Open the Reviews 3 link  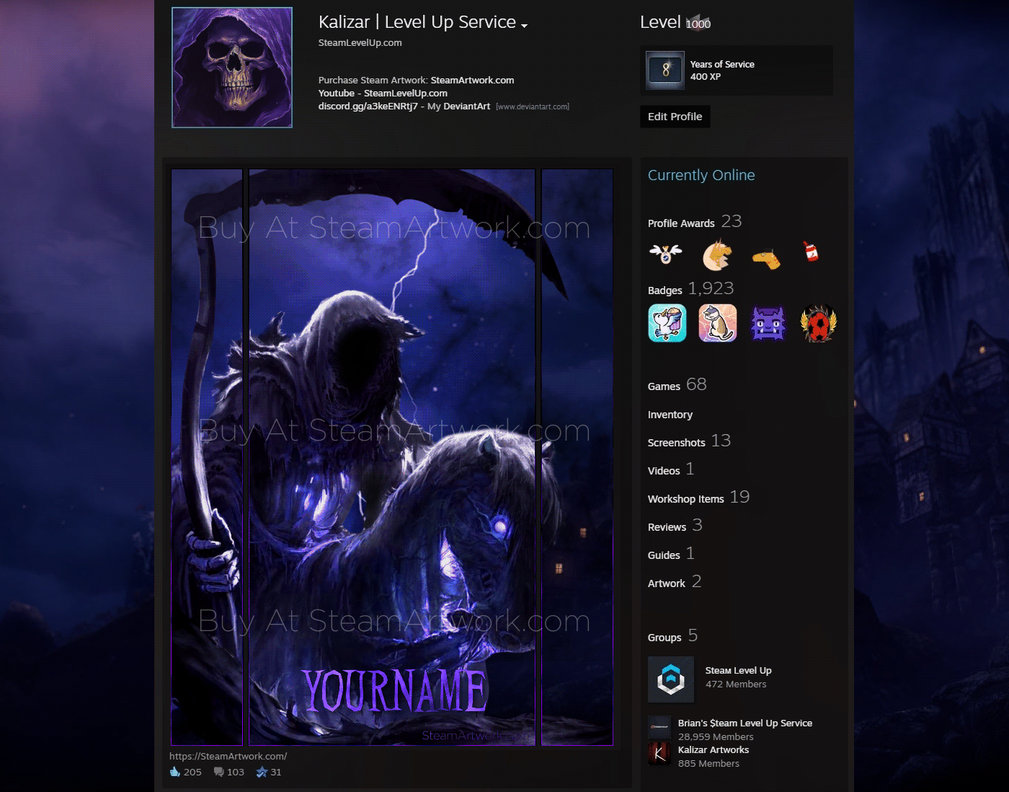click(x=675, y=526)
